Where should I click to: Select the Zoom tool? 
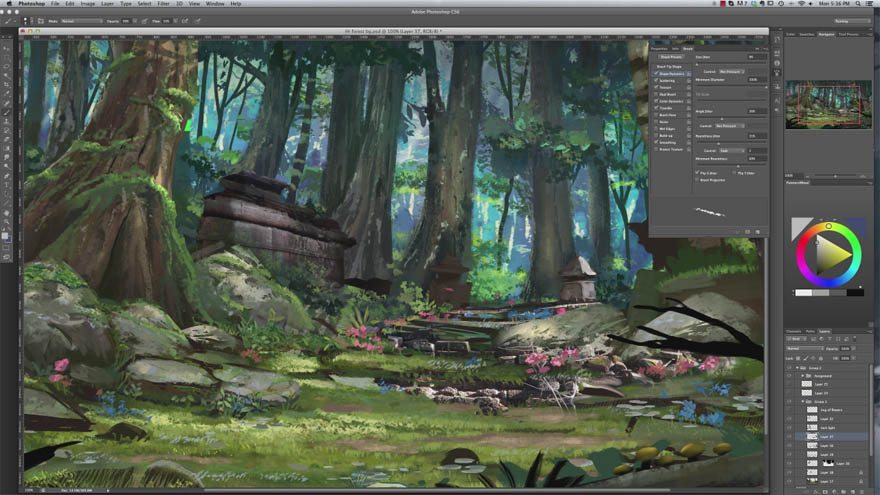[x=7, y=221]
